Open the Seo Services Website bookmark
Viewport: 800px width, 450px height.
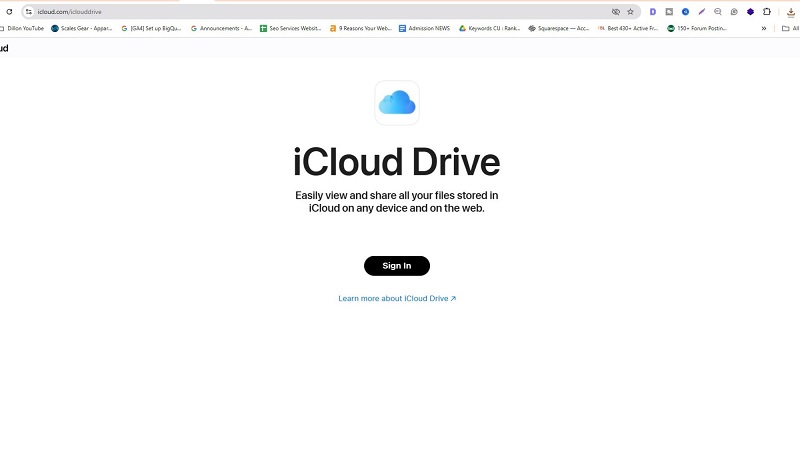290,28
